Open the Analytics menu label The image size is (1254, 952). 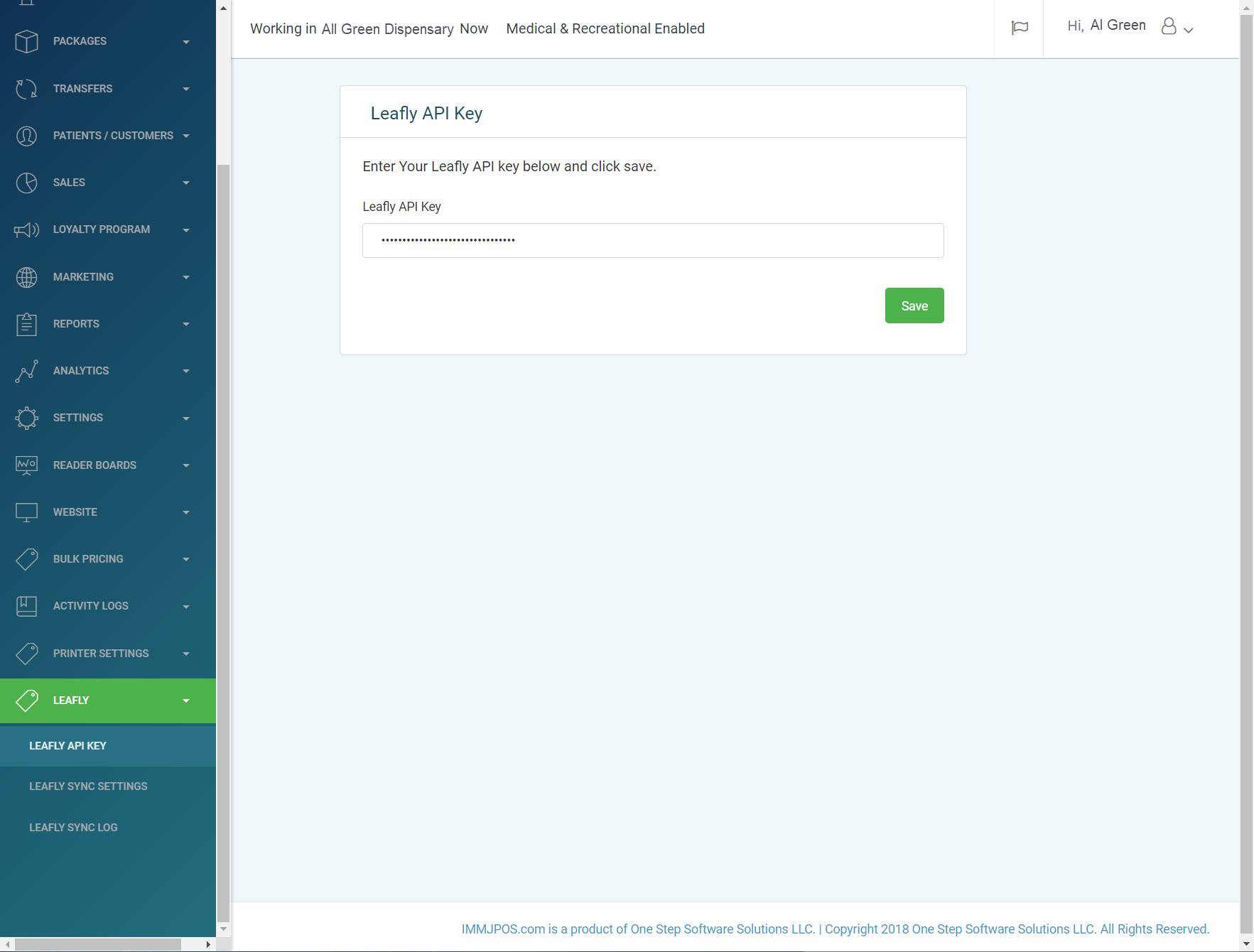(x=81, y=371)
